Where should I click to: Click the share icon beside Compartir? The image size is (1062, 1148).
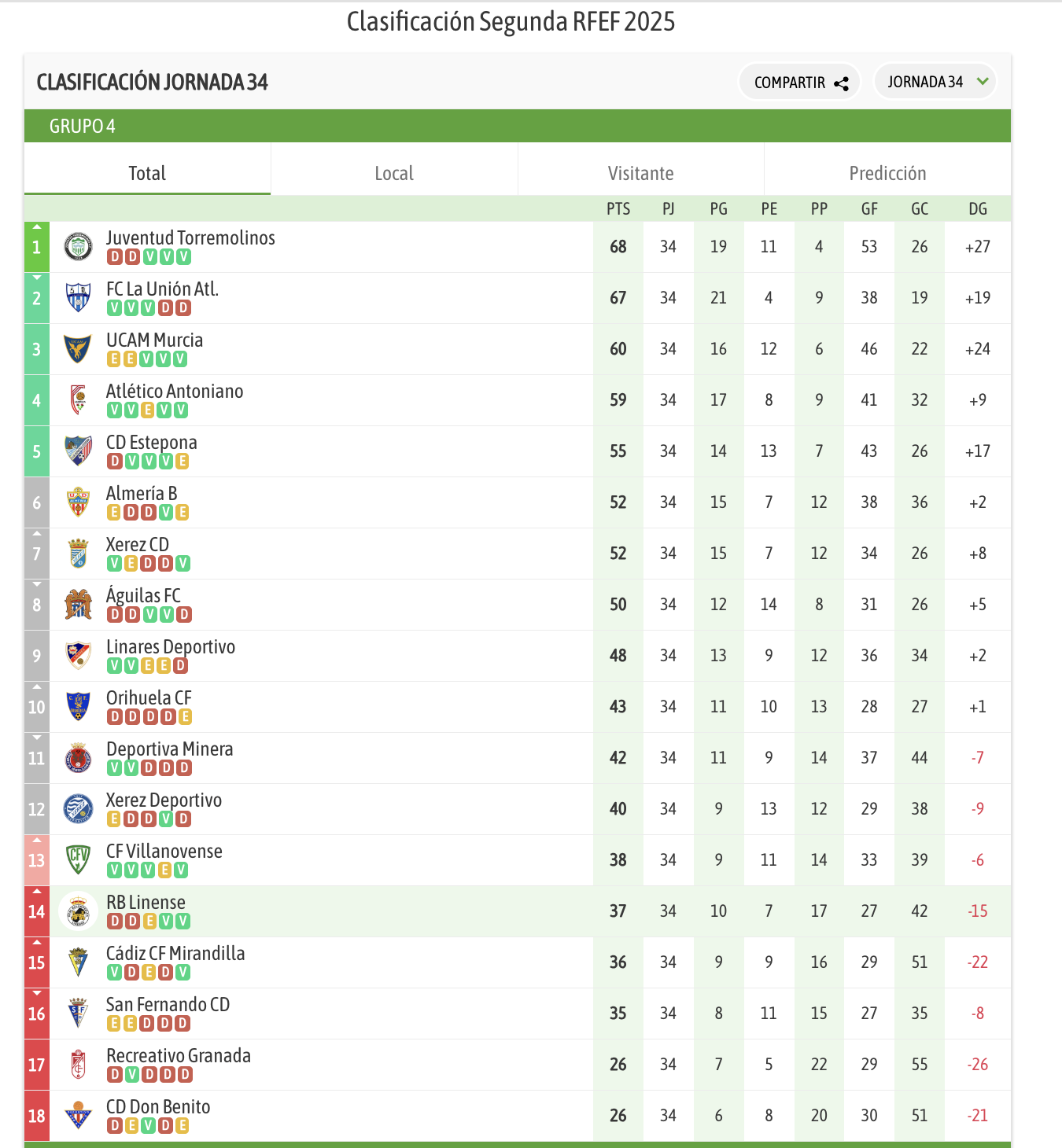coord(841,83)
